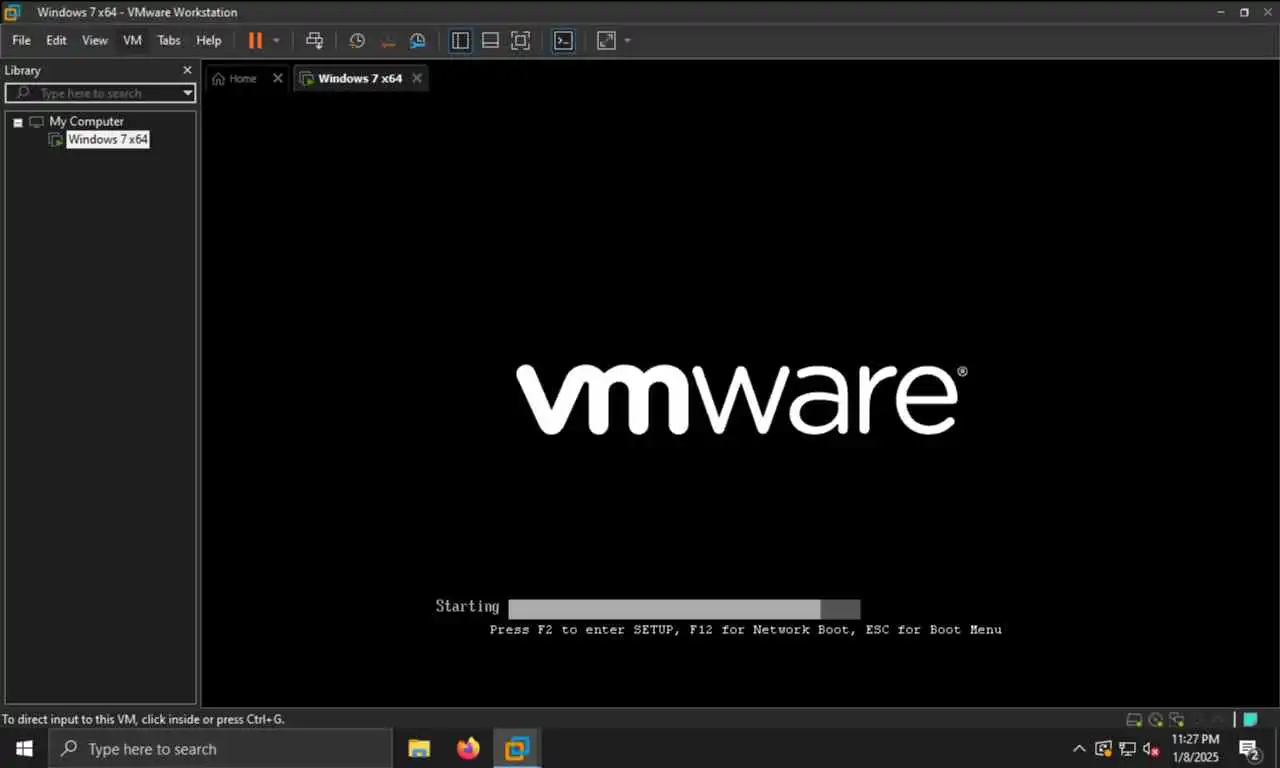
Task: Toggle the thumbnail bar view icon
Action: click(x=490, y=41)
